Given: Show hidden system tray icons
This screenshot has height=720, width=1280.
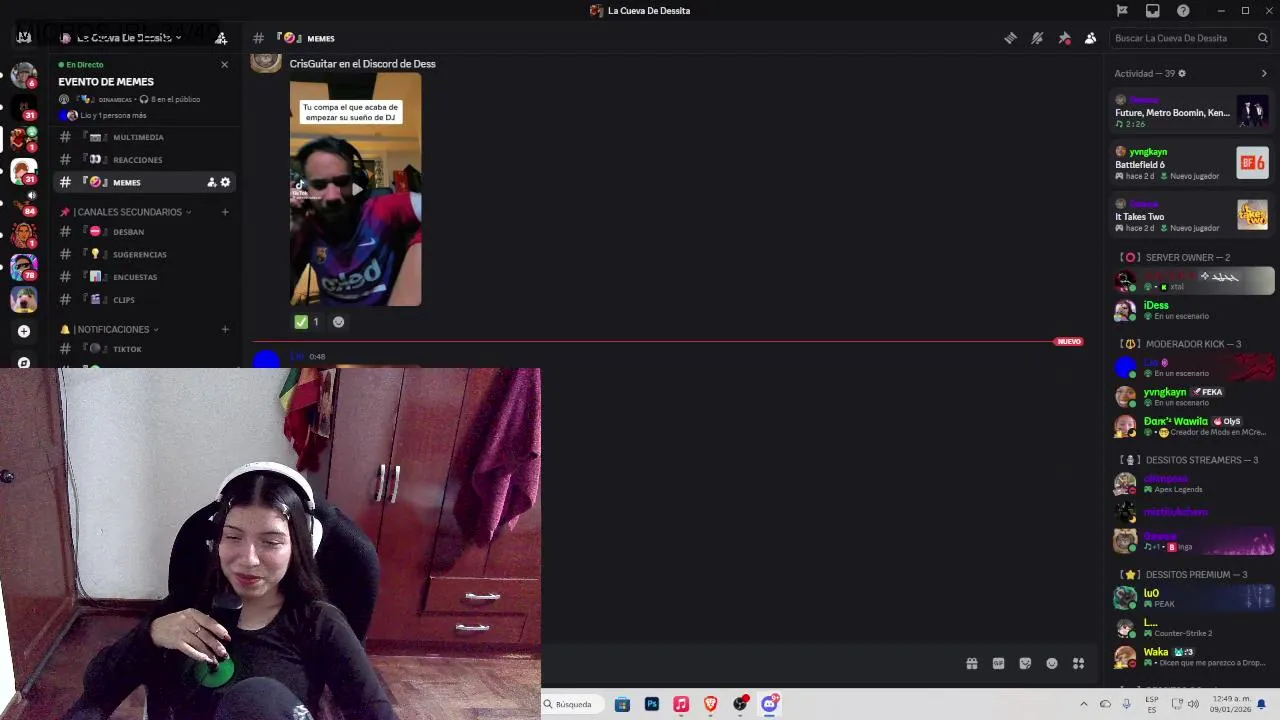Looking at the screenshot, I should click(1083, 704).
